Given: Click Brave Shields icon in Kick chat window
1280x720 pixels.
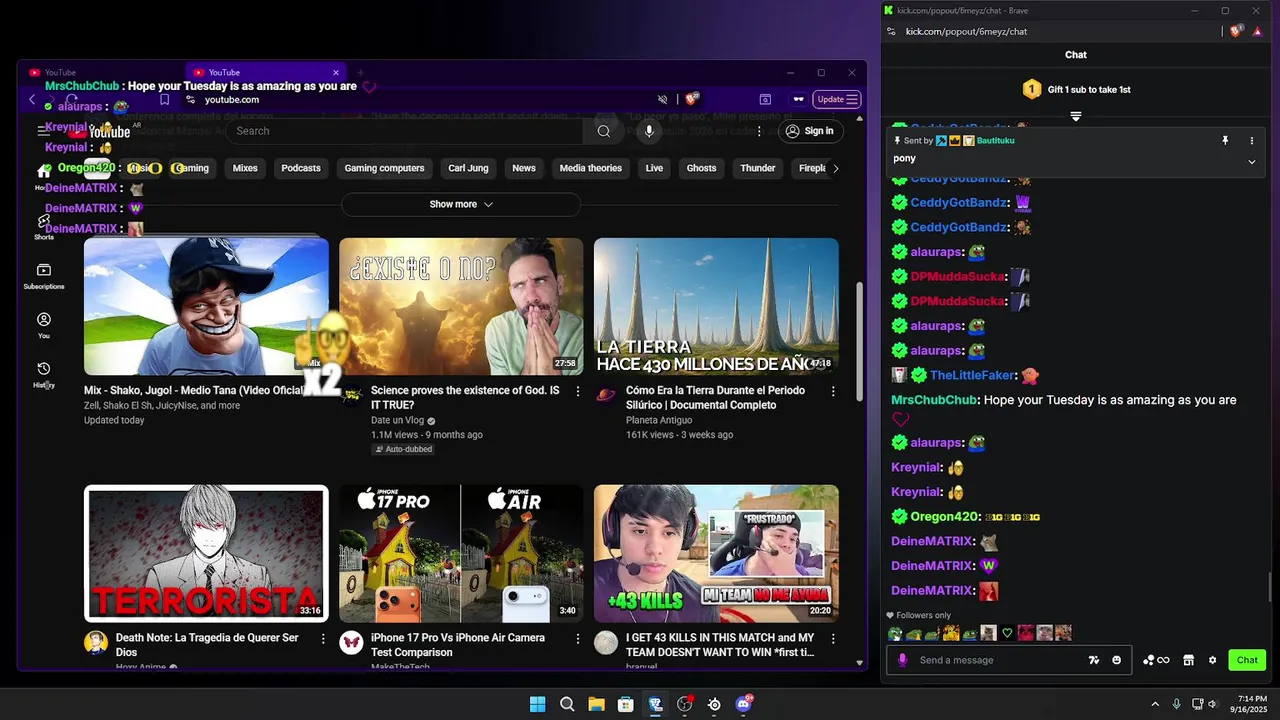Looking at the screenshot, I should click(x=1236, y=31).
